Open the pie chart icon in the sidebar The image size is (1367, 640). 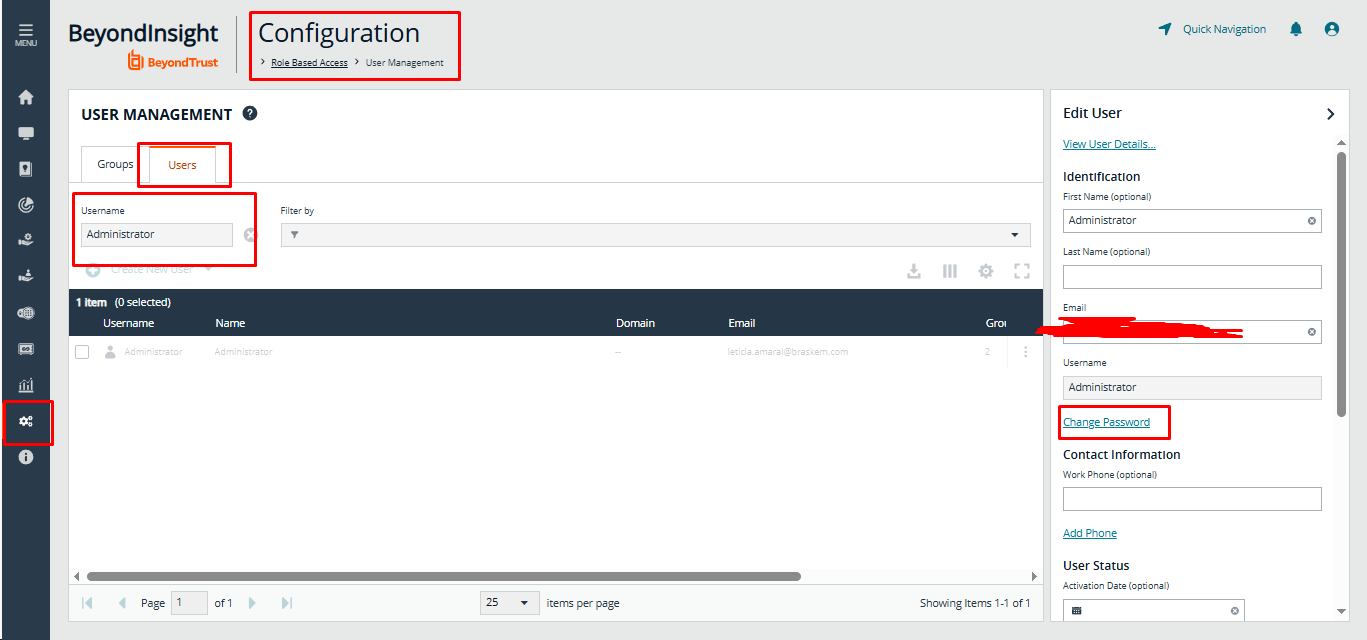[26, 205]
